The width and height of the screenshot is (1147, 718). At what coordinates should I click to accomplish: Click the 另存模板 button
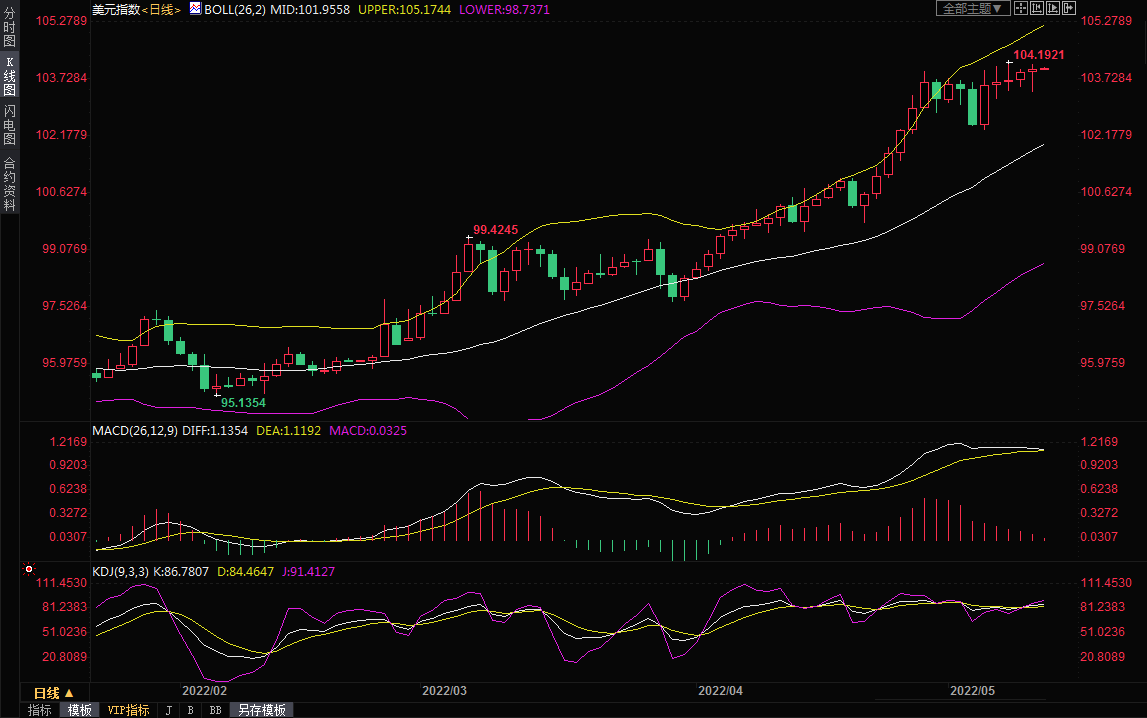[262, 710]
